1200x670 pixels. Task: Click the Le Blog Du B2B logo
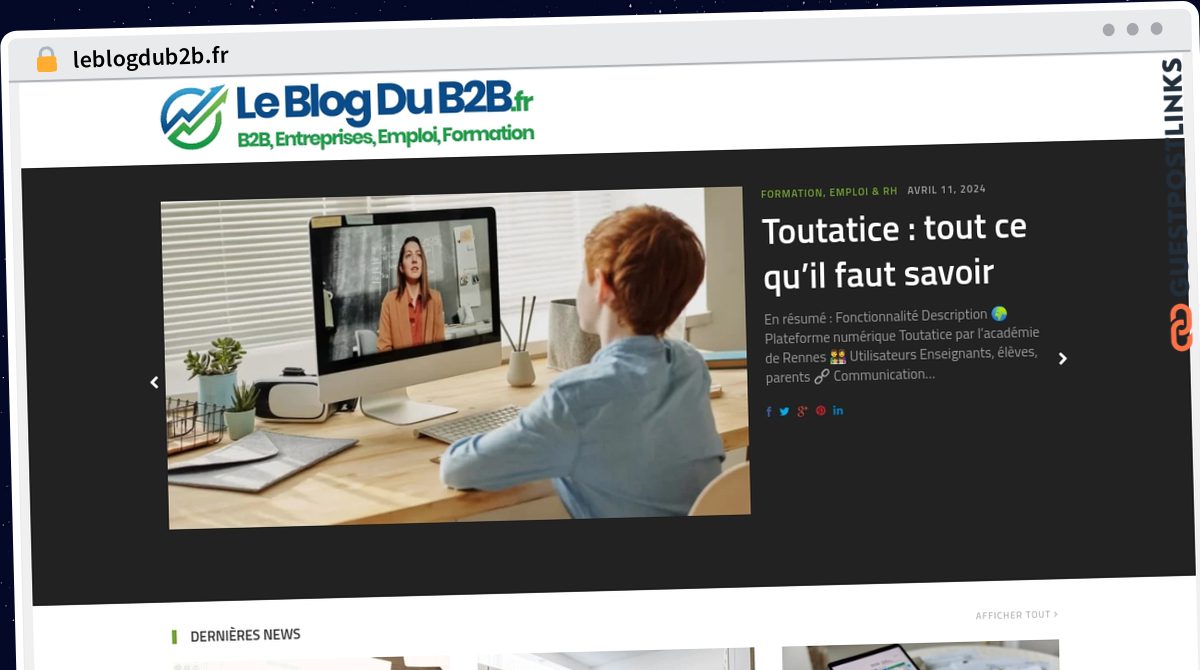[347, 116]
